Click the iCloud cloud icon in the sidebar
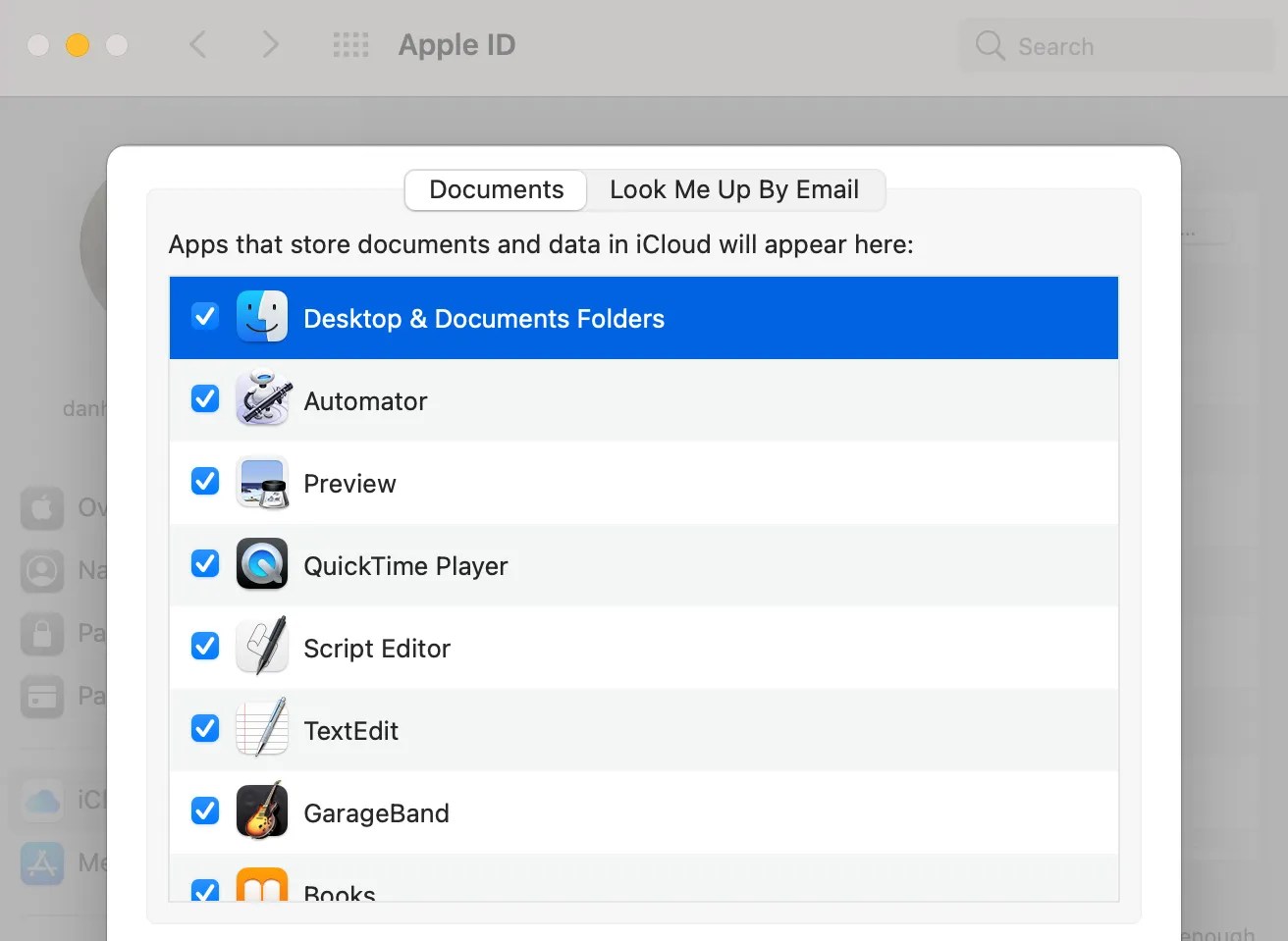 [41, 800]
